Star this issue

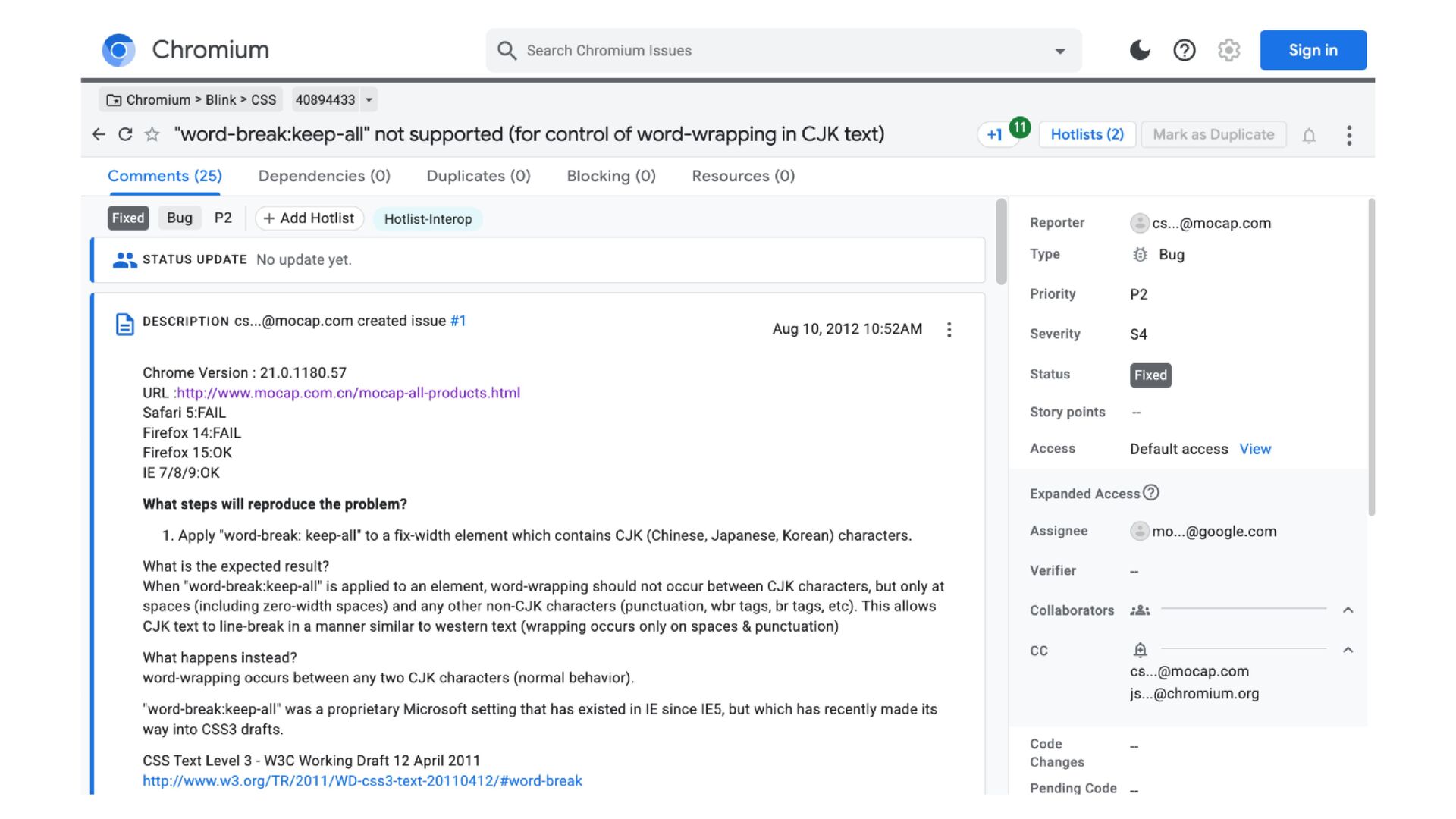point(152,134)
